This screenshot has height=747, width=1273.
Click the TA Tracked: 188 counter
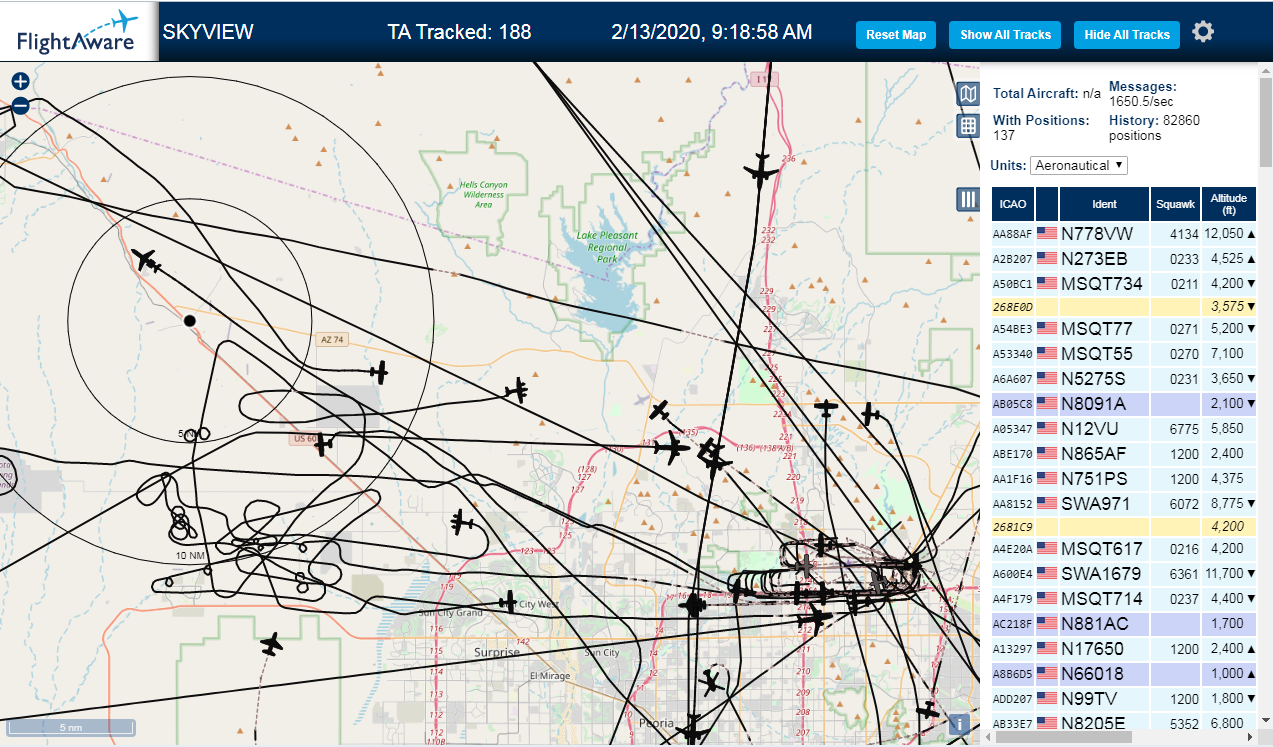tap(459, 32)
